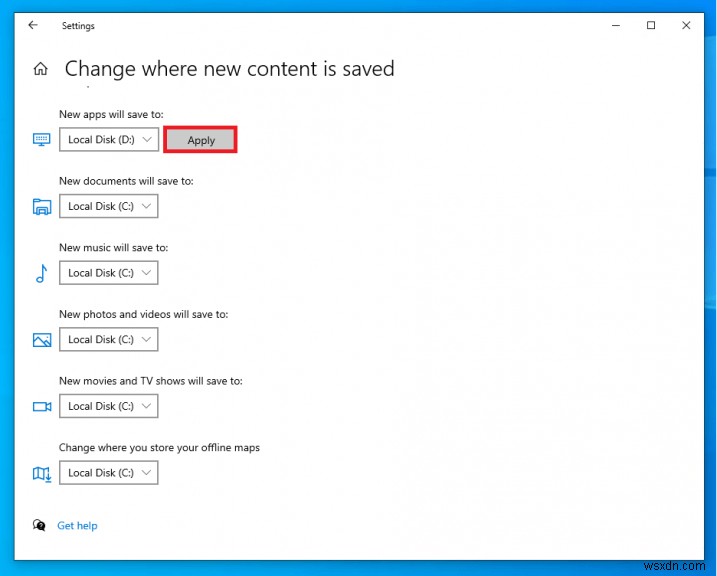The width and height of the screenshot is (717, 576).
Task: Click the new apps computer icon
Action: (42, 139)
